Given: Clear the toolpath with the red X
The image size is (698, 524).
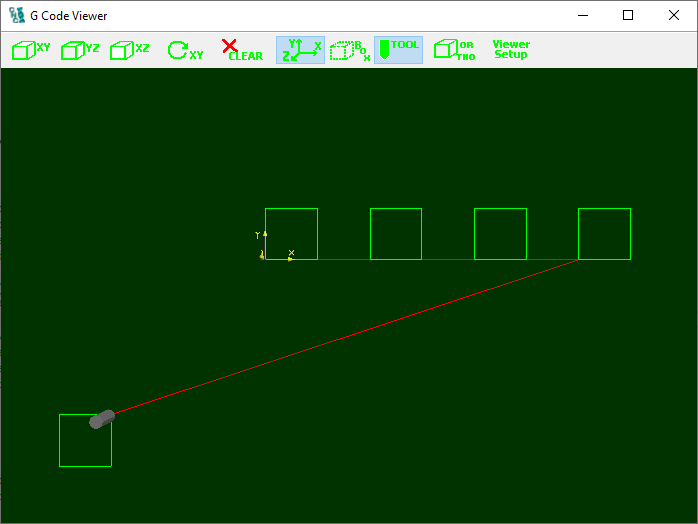Looking at the screenshot, I should (x=241, y=50).
